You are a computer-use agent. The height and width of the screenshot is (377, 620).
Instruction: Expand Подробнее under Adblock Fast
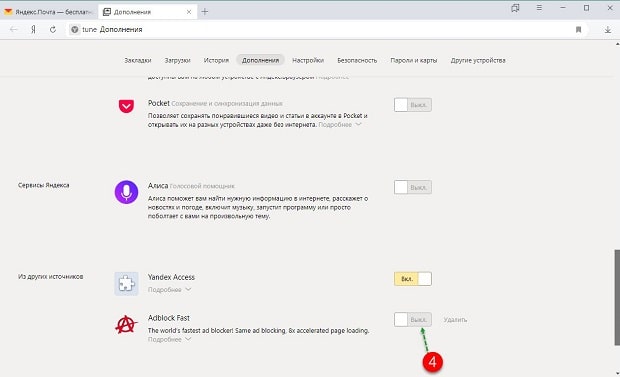(169, 339)
